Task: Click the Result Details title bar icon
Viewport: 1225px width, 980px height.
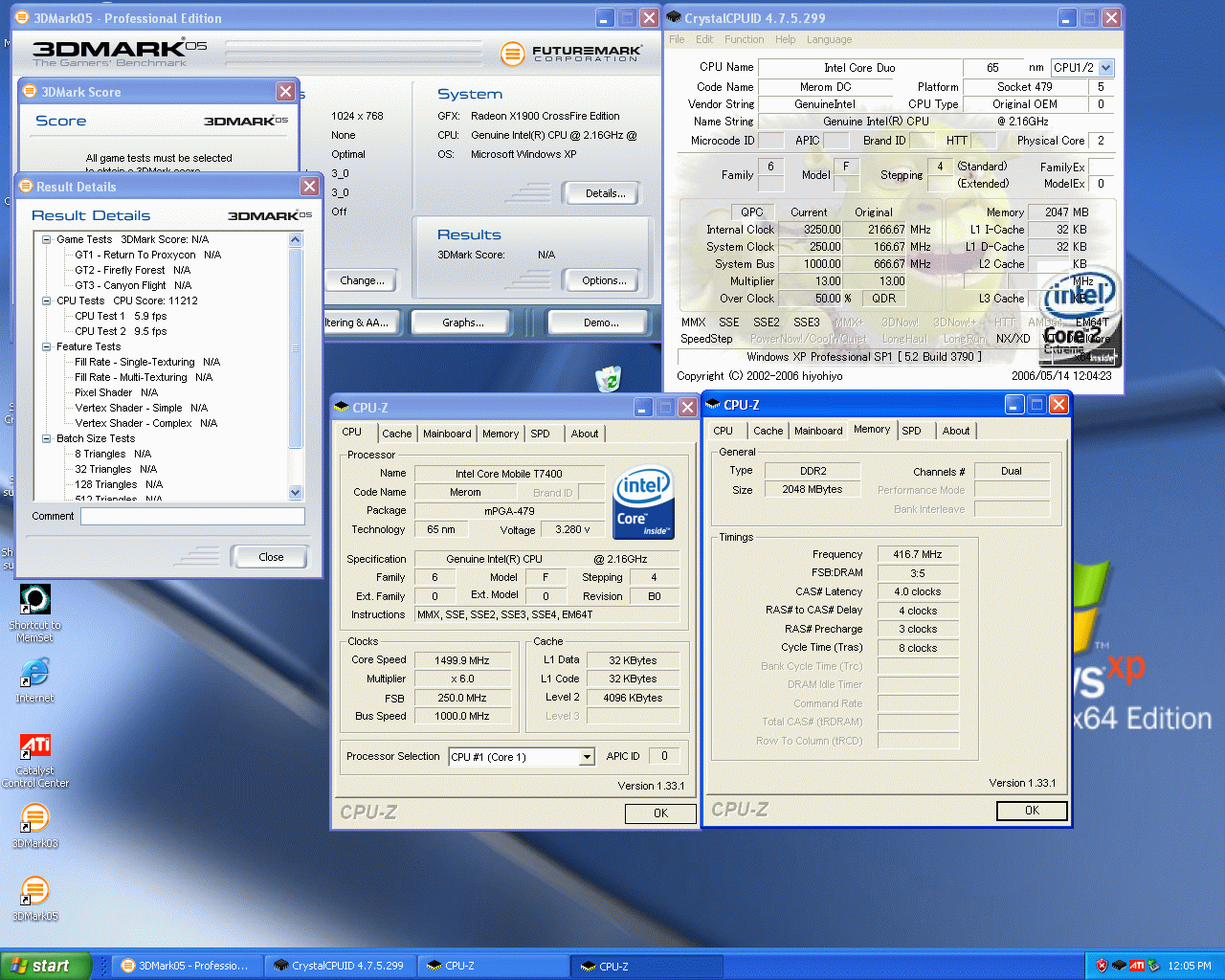Action: pyautogui.click(x=25, y=187)
